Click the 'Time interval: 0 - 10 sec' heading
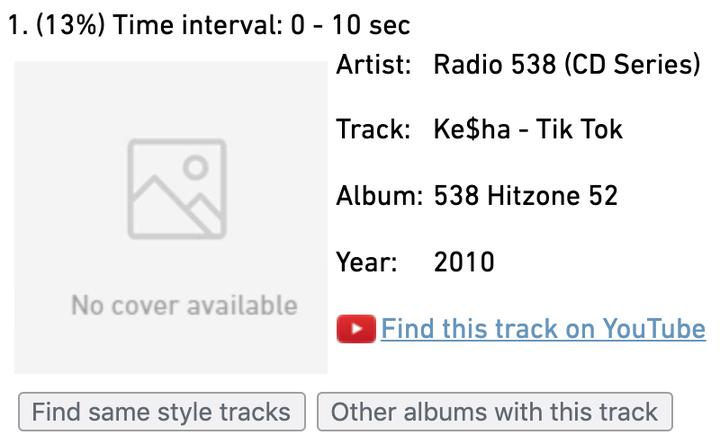Image resolution: width=720 pixels, height=444 pixels. coord(262,25)
